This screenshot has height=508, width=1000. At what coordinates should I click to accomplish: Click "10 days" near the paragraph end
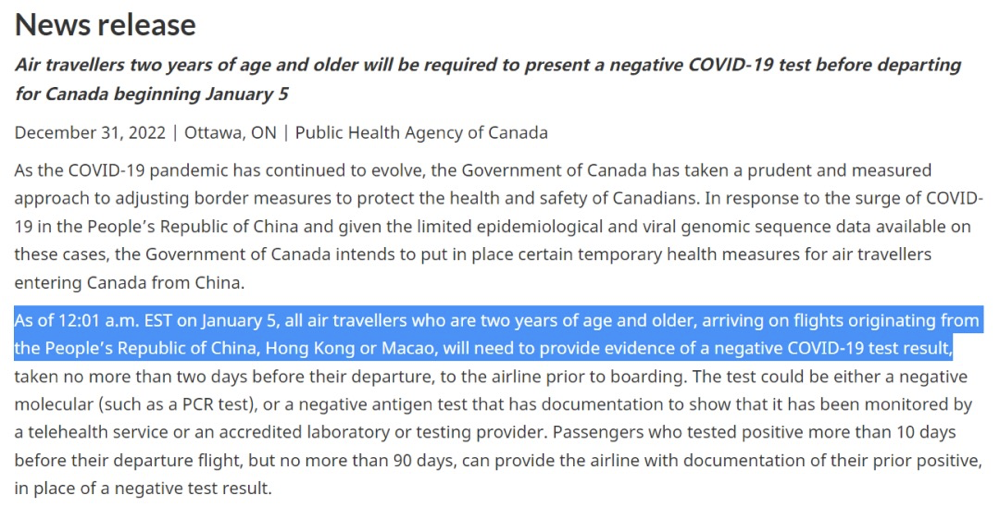pos(923,433)
